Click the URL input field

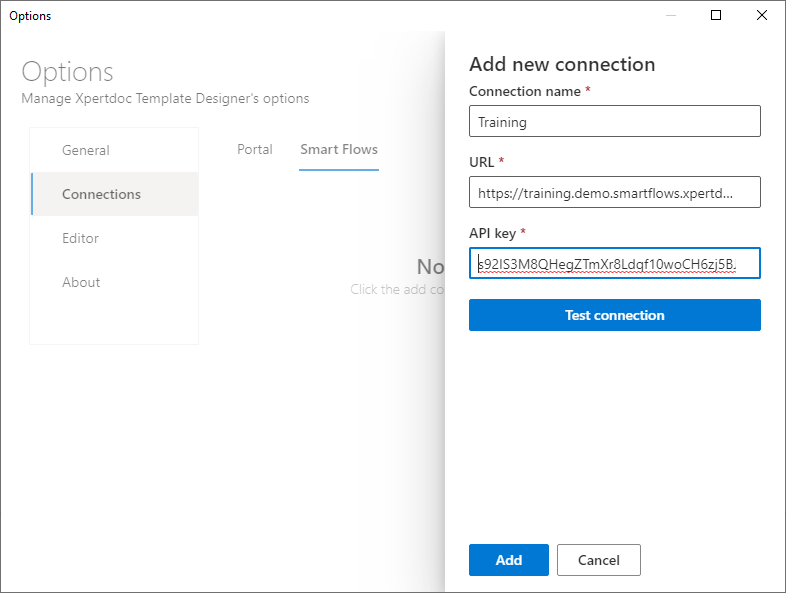pyautogui.click(x=615, y=192)
